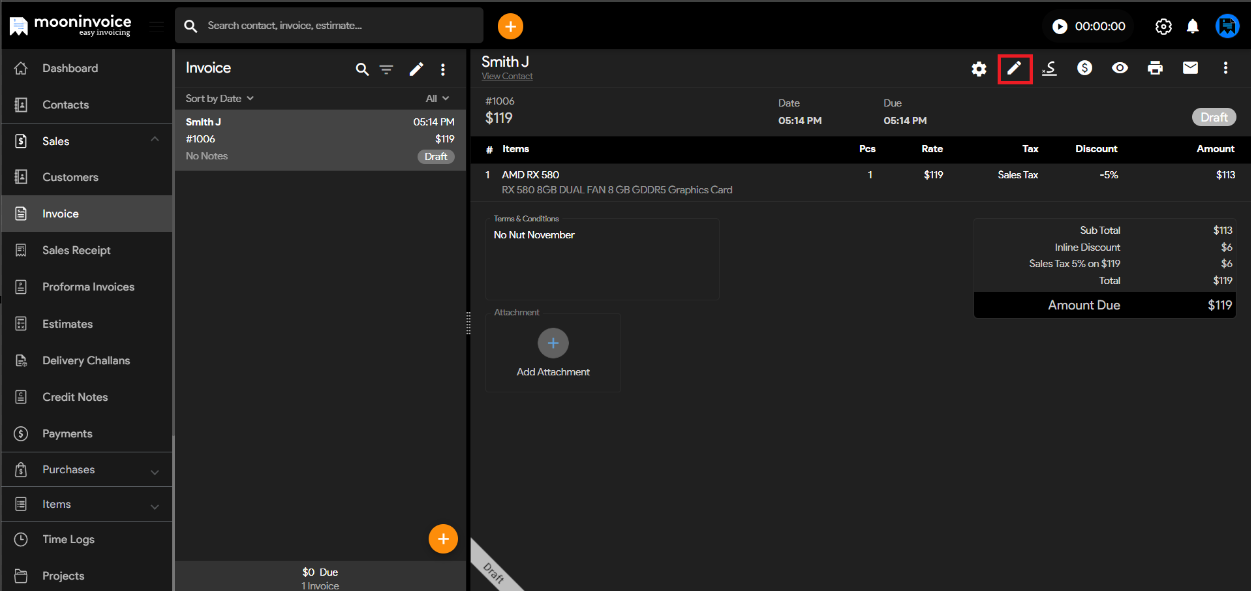Open the notifications bell
Image resolution: width=1251 pixels, height=591 pixels.
[x=1193, y=27]
